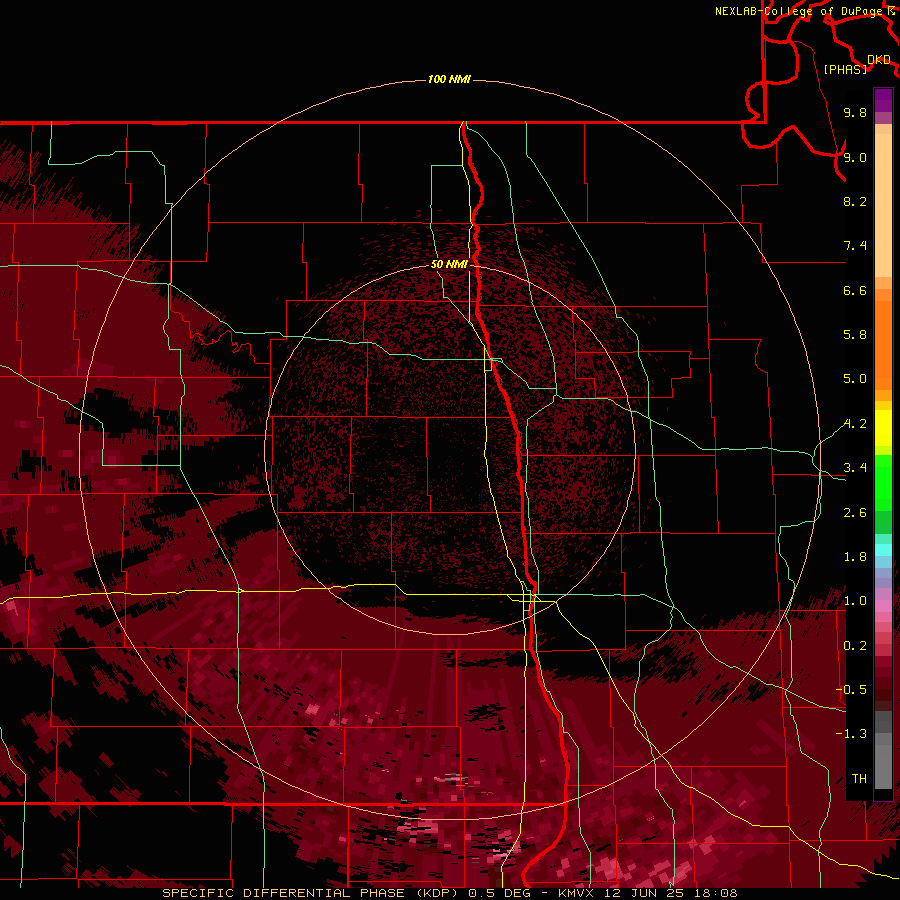This screenshot has height=900, width=900.
Task: Click the -0.5 scale value
Action: click(x=851, y=690)
